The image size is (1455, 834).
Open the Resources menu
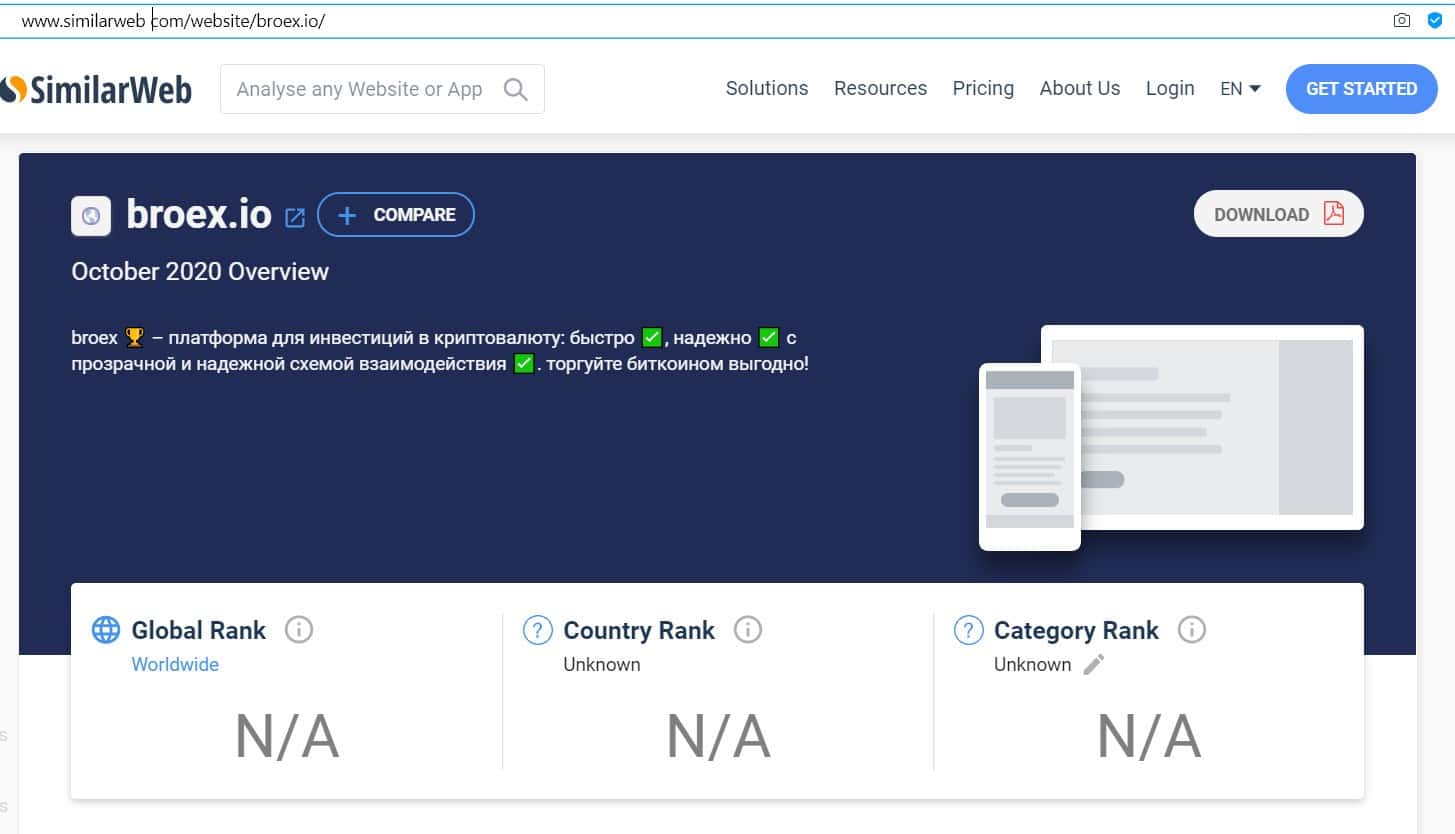(x=880, y=88)
